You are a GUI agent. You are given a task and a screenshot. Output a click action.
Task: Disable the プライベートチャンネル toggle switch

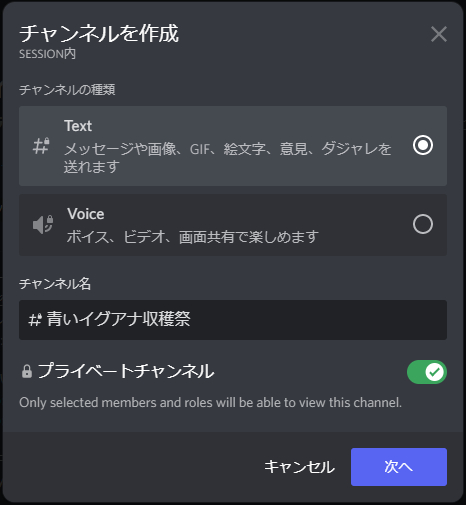427,372
